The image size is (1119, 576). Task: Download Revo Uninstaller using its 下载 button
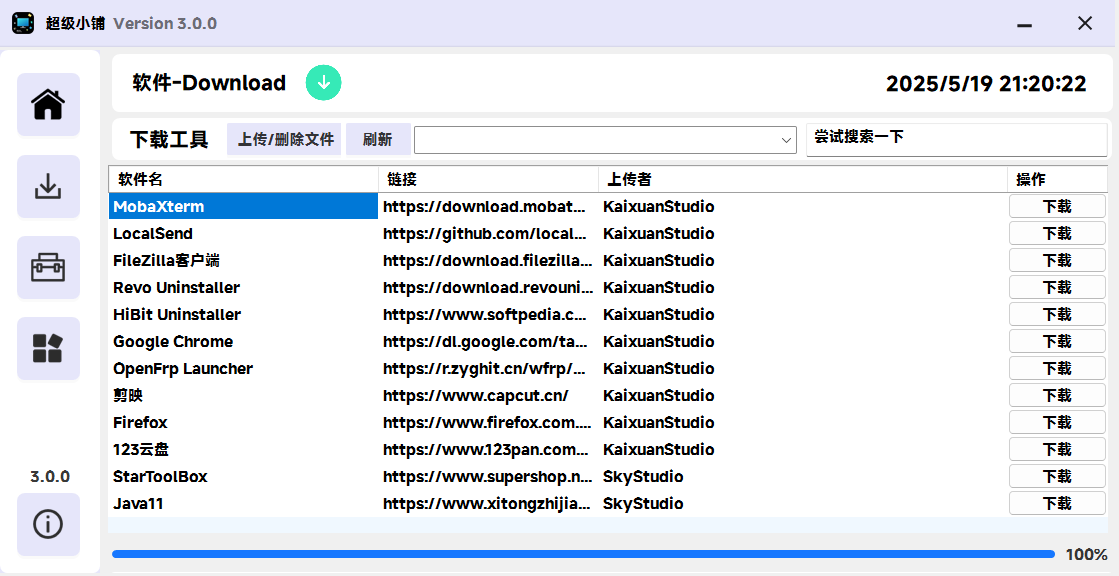tap(1057, 288)
